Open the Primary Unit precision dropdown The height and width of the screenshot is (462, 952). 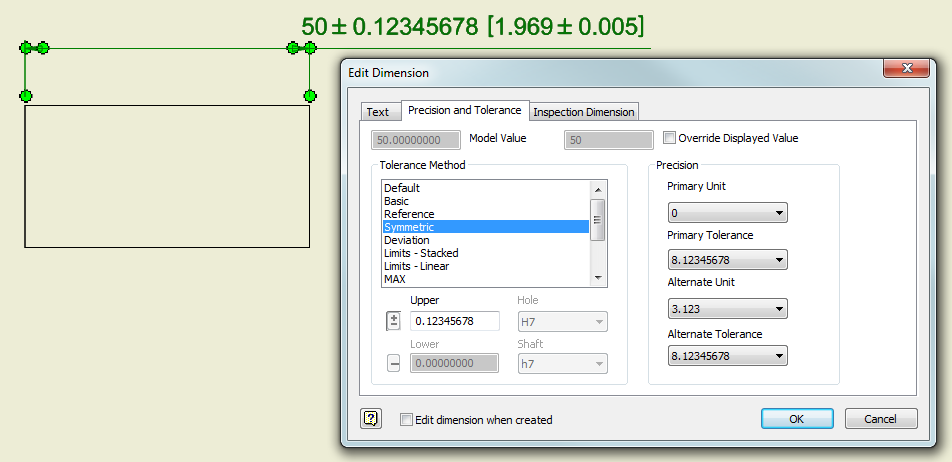727,213
